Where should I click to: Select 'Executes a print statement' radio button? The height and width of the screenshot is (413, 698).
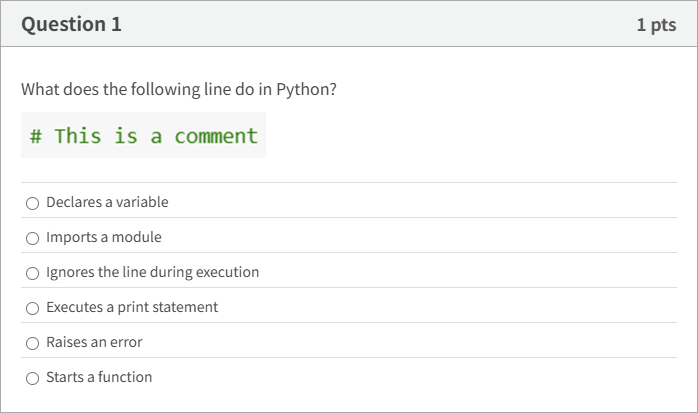tap(32, 308)
